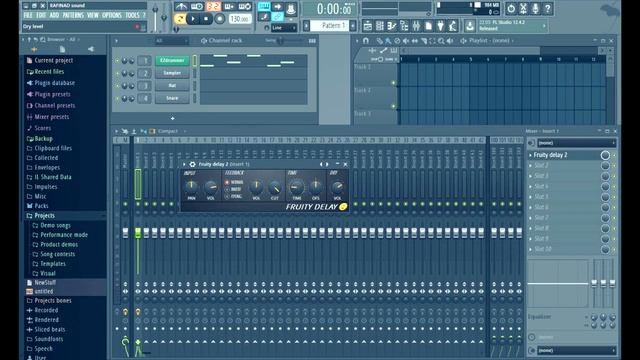Open Mixer input (none) dropdown at top
640x360 pixels.
[576, 143]
